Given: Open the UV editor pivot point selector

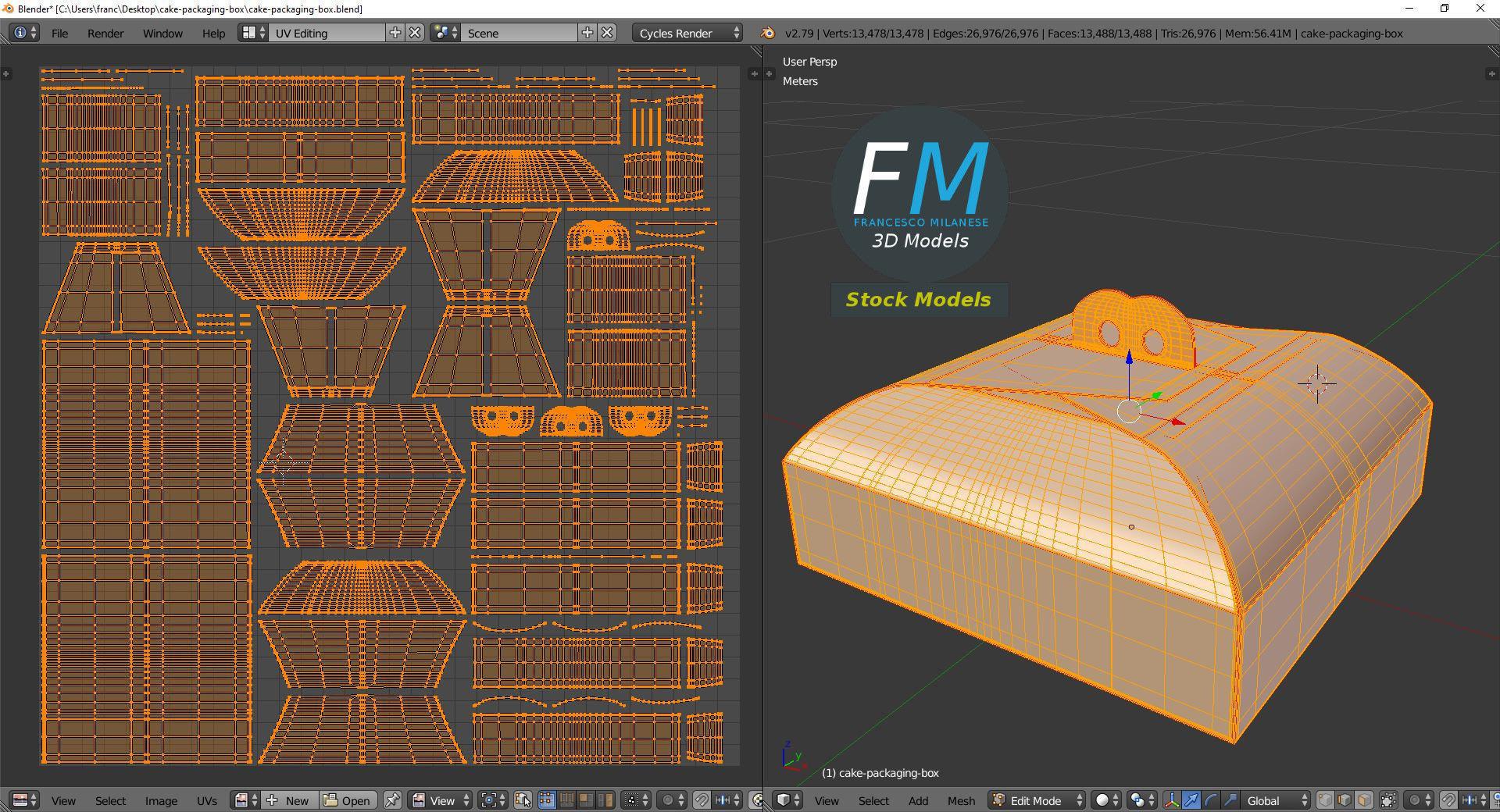Looking at the screenshot, I should pyautogui.click(x=493, y=800).
